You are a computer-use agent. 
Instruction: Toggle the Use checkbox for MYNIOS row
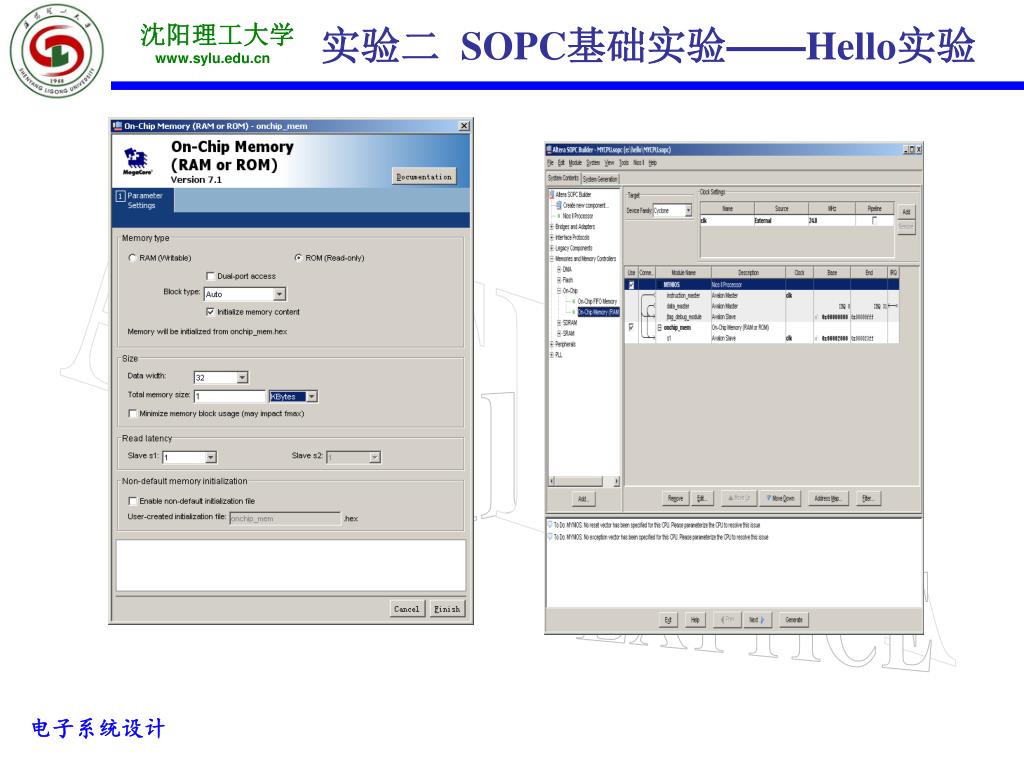click(x=631, y=285)
